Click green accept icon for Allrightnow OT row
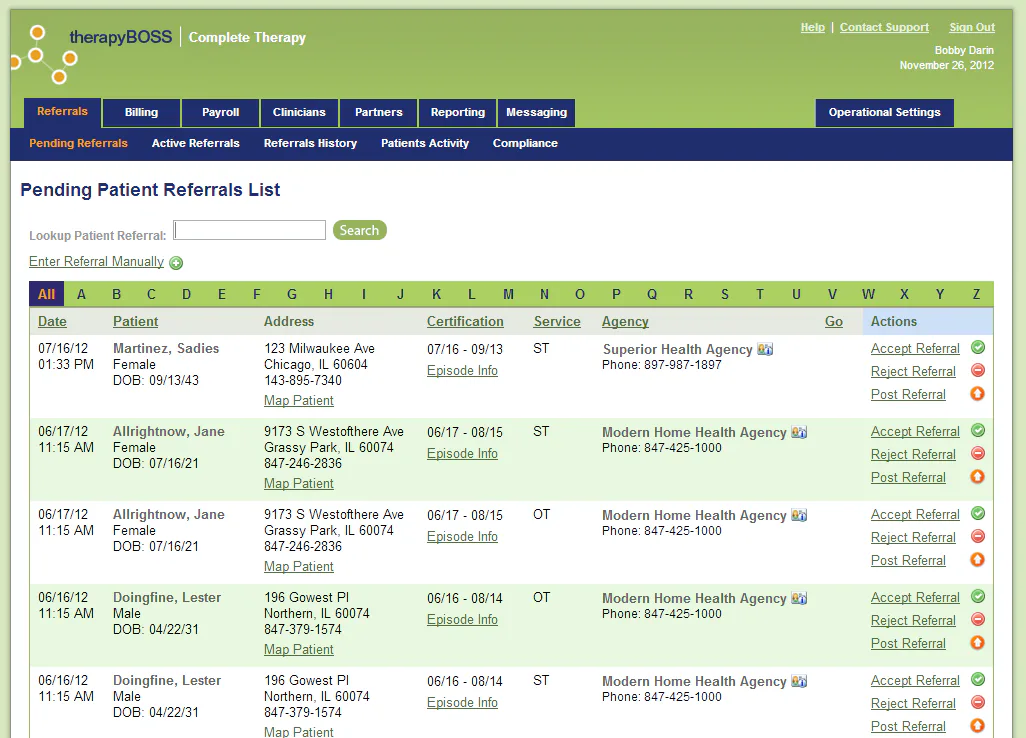This screenshot has height=738, width=1026. pyautogui.click(x=978, y=514)
